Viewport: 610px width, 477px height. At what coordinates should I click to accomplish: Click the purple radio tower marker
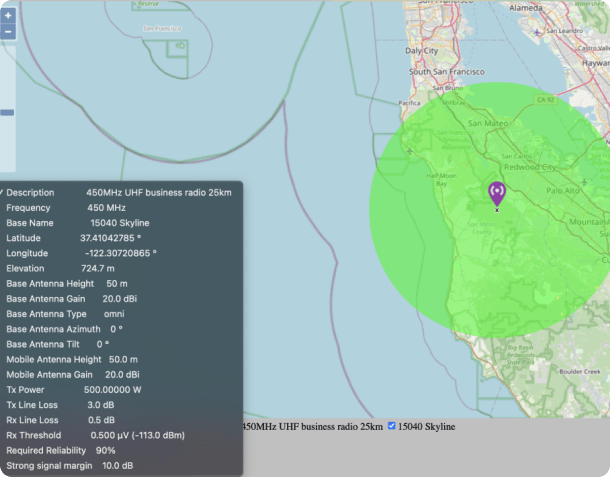point(497,192)
